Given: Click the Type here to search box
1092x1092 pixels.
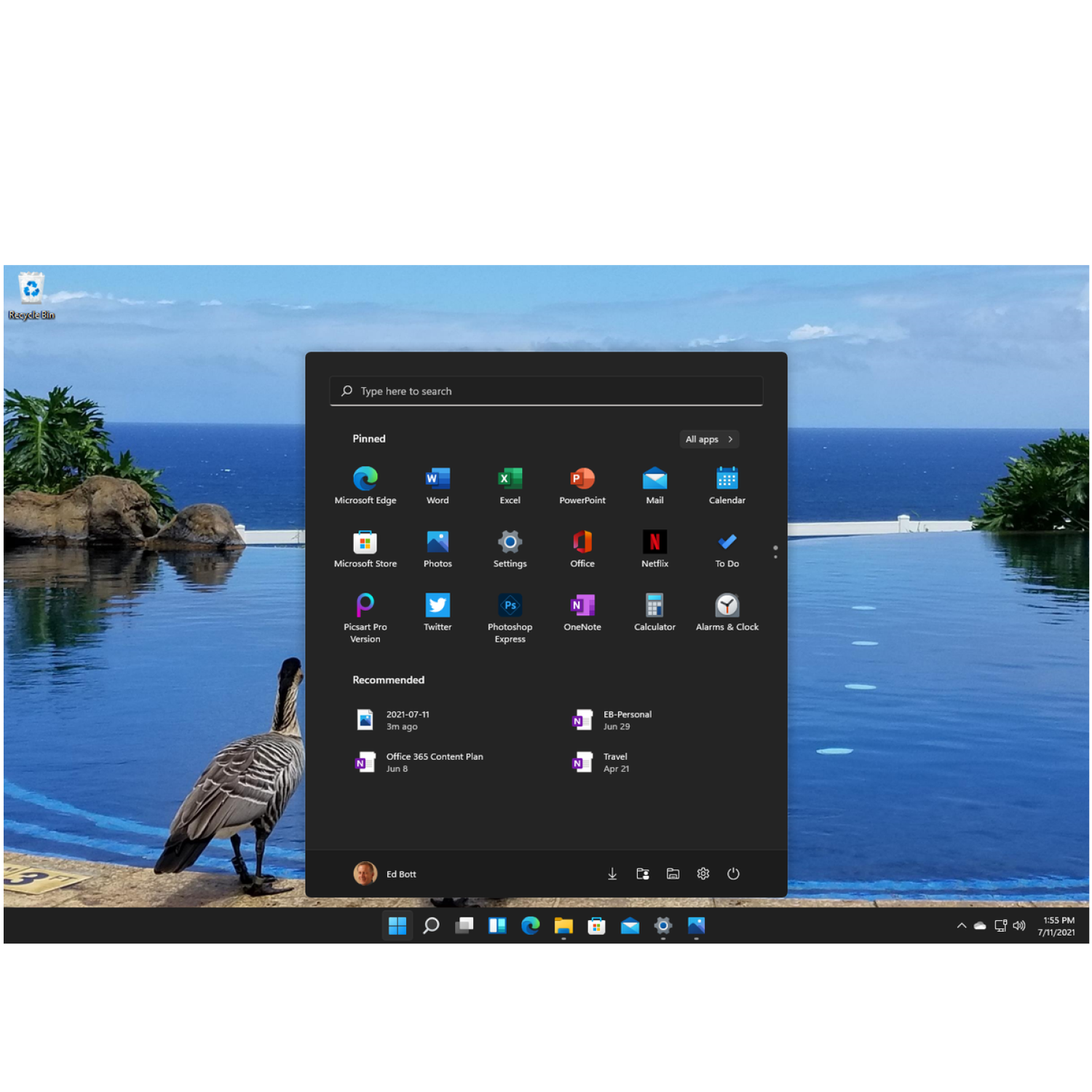Looking at the screenshot, I should (x=546, y=391).
